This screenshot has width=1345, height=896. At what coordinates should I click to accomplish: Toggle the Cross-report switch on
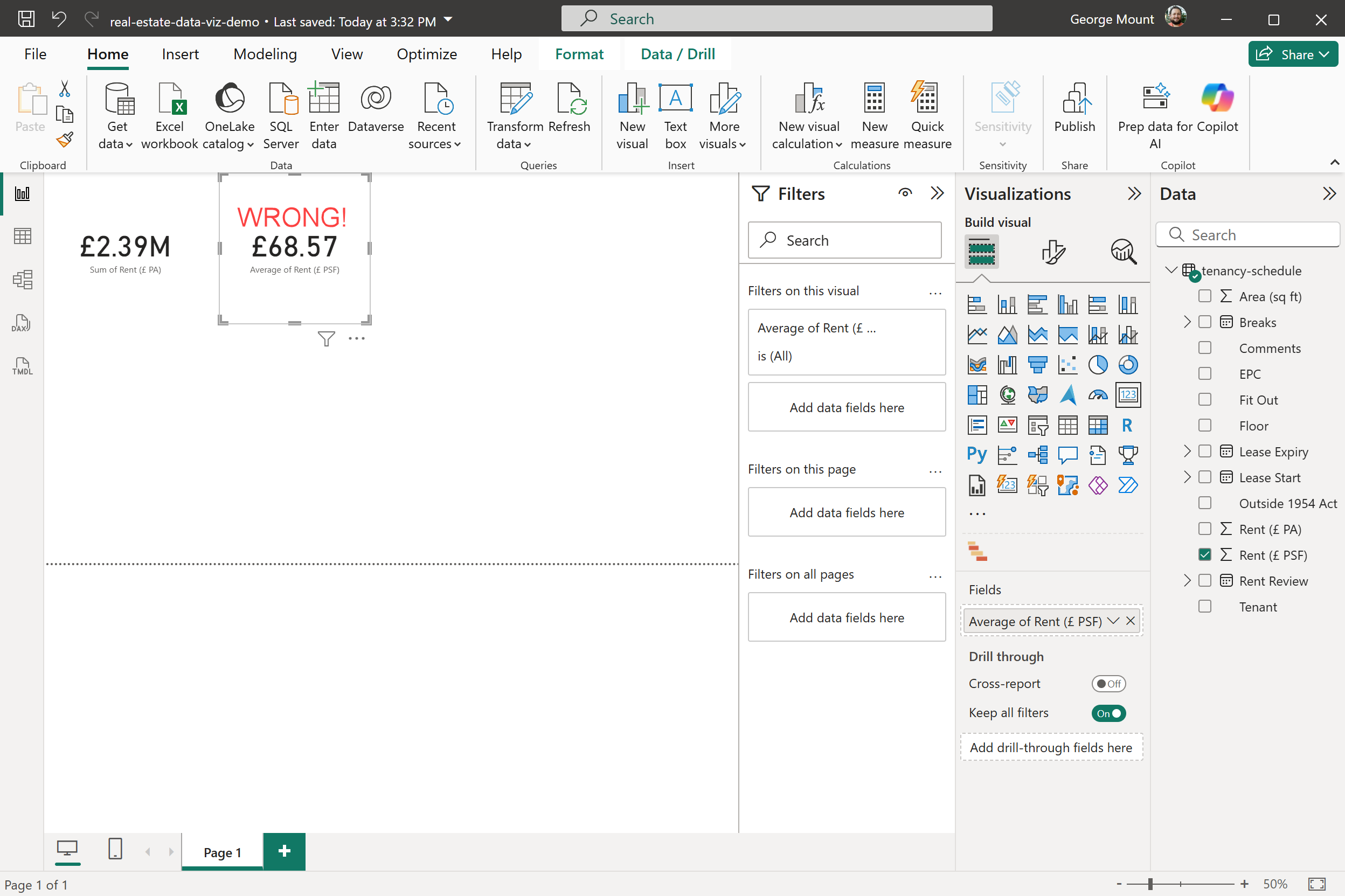[x=1108, y=683]
